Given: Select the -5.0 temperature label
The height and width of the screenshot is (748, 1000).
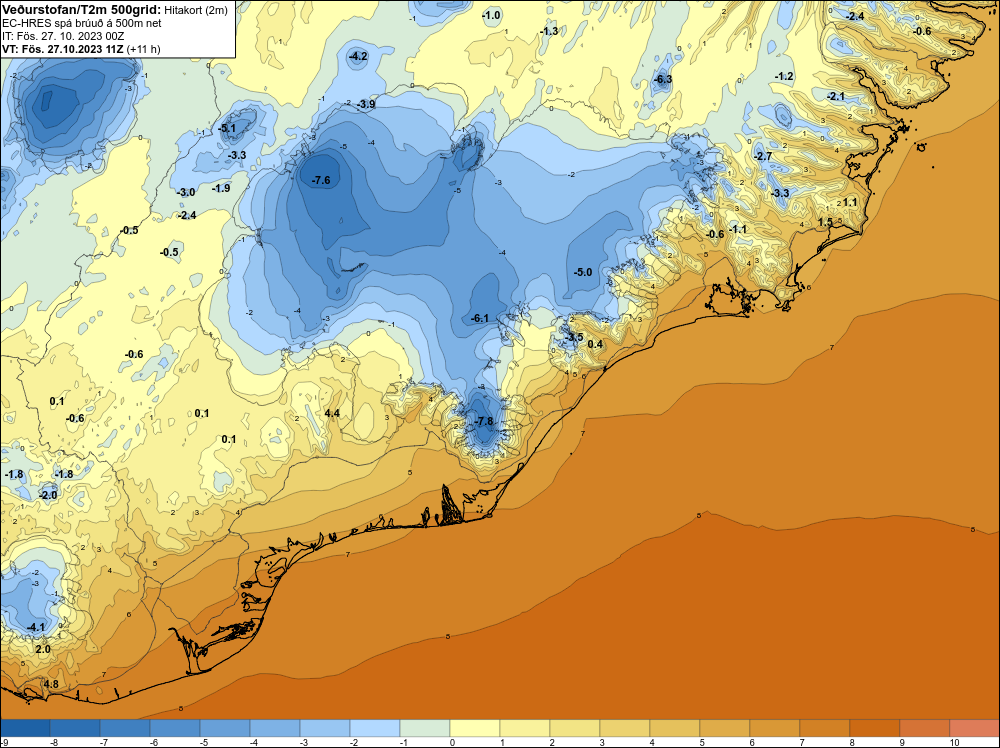Looking at the screenshot, I should click(583, 272).
